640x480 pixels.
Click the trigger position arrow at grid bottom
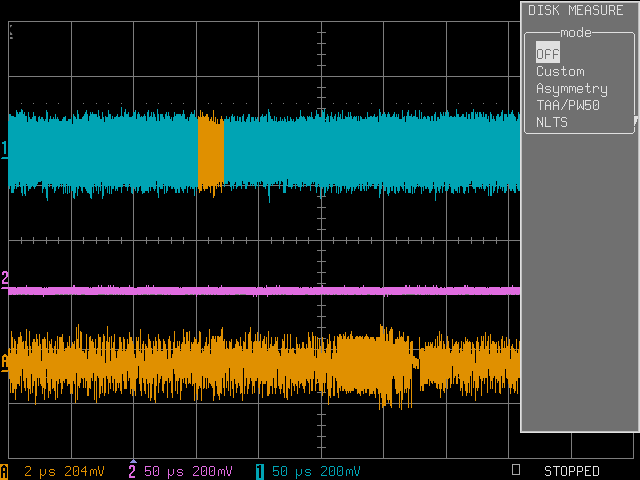[133, 461]
